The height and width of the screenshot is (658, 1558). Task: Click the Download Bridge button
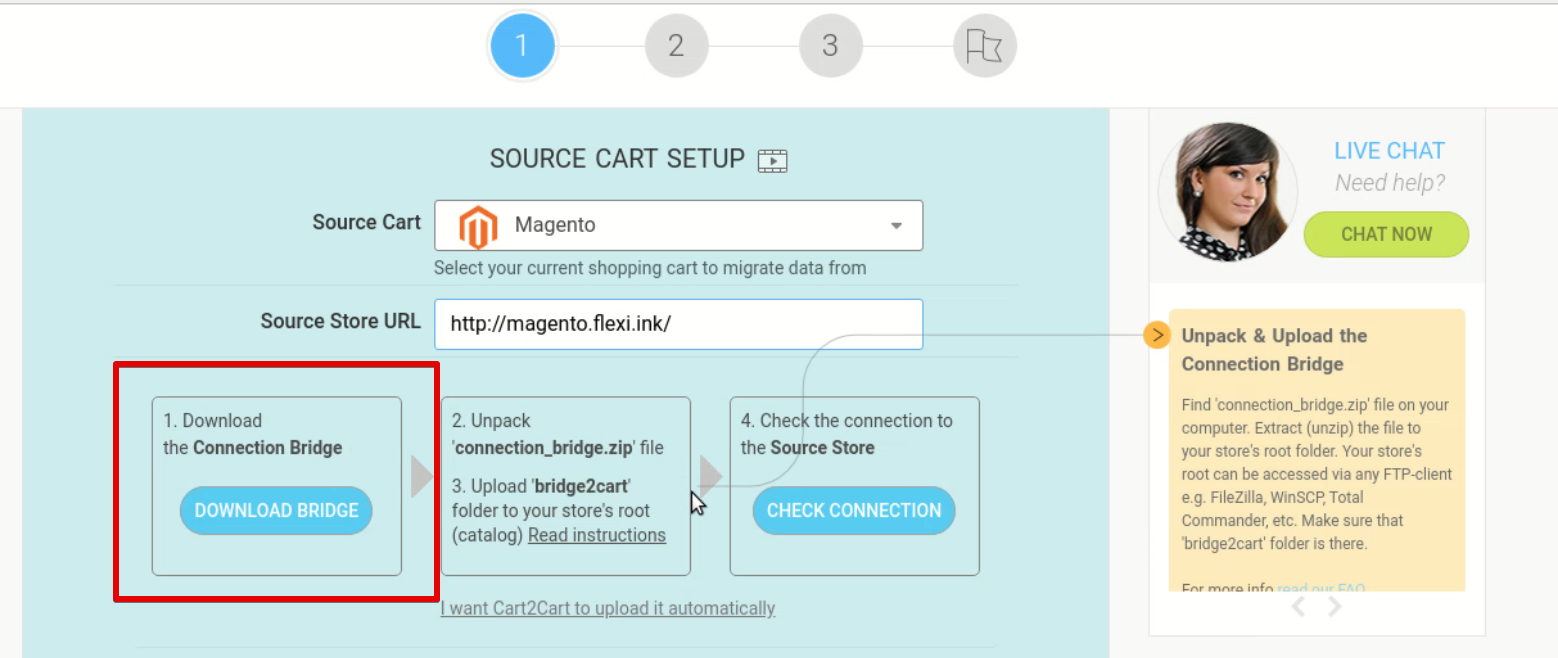(276, 510)
